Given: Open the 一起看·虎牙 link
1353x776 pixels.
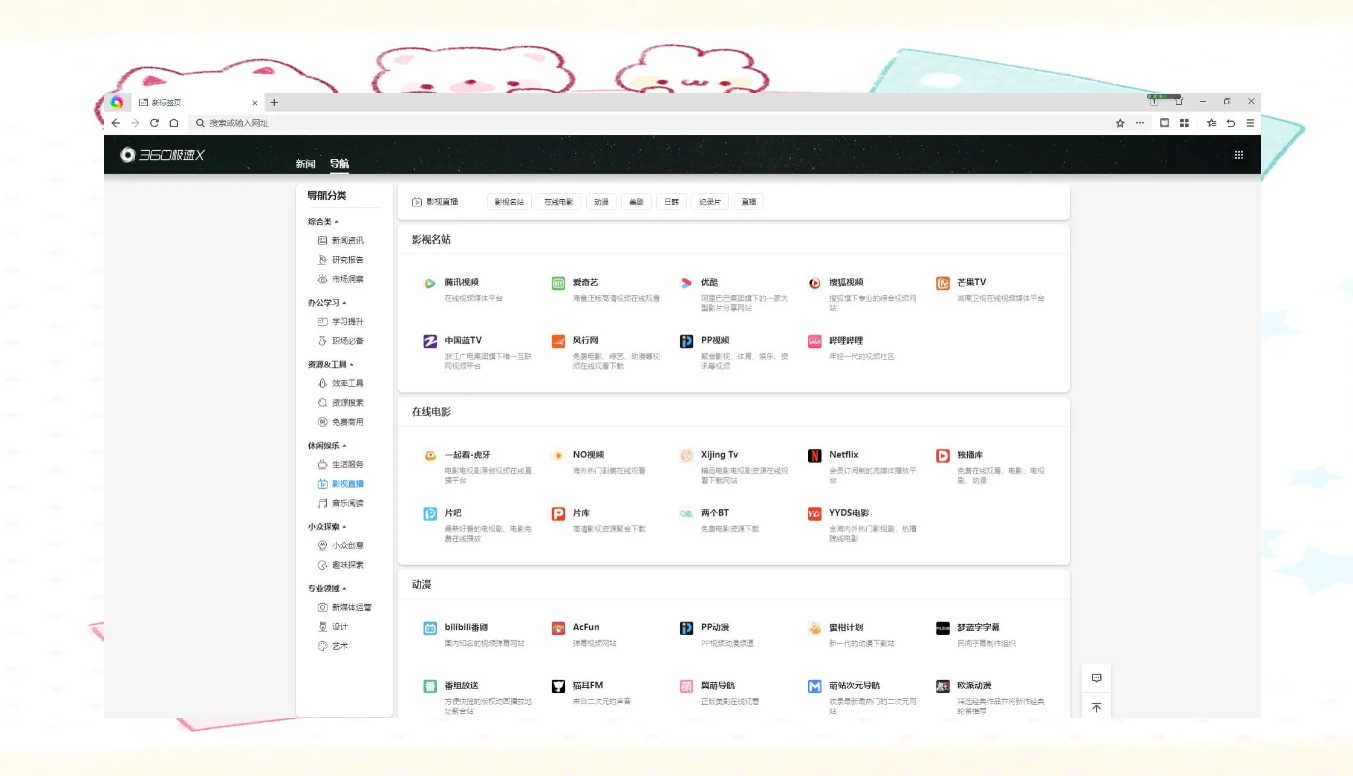Looking at the screenshot, I should (x=468, y=455).
